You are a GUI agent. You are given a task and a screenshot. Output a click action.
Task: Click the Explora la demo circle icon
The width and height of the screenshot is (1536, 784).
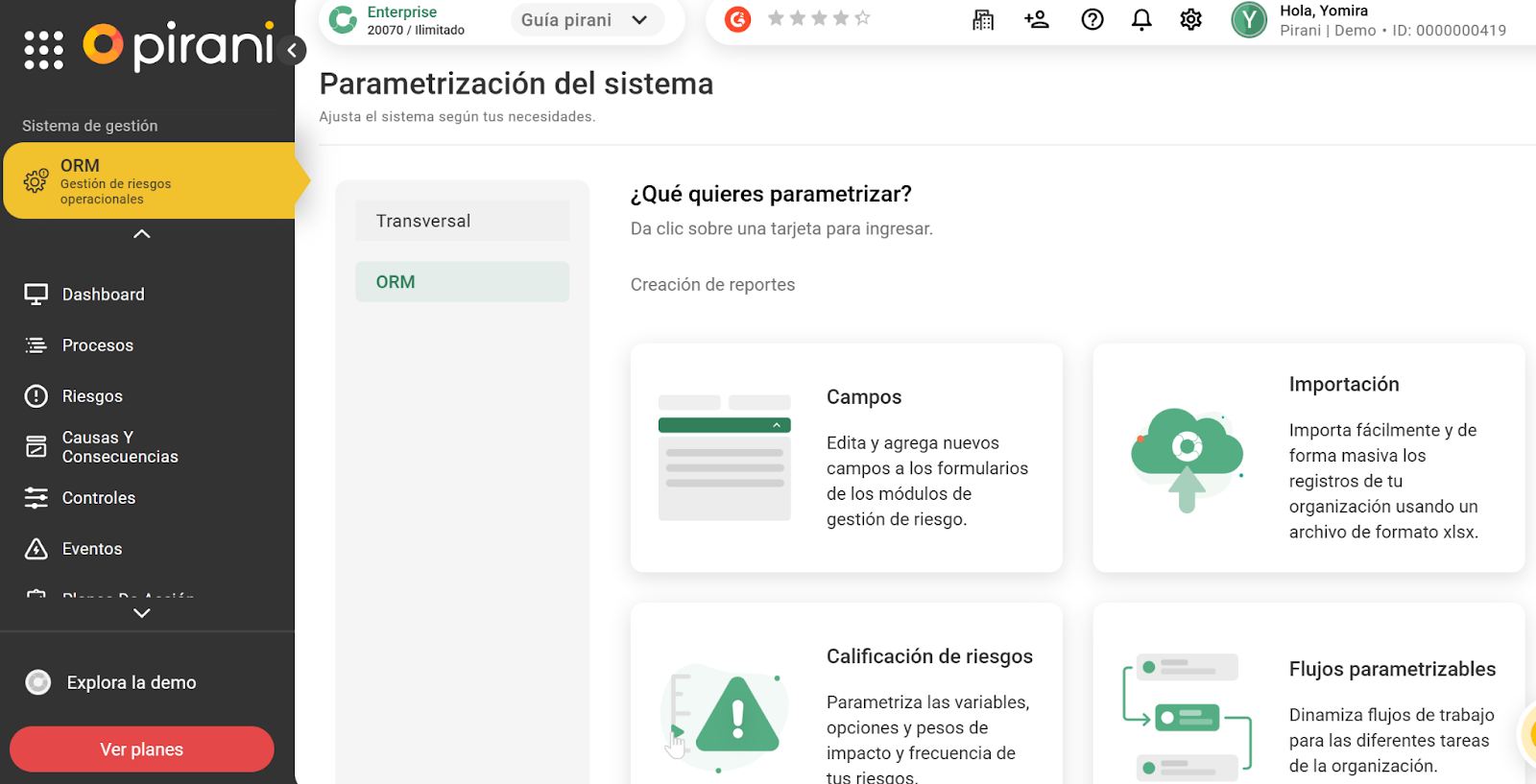click(37, 682)
